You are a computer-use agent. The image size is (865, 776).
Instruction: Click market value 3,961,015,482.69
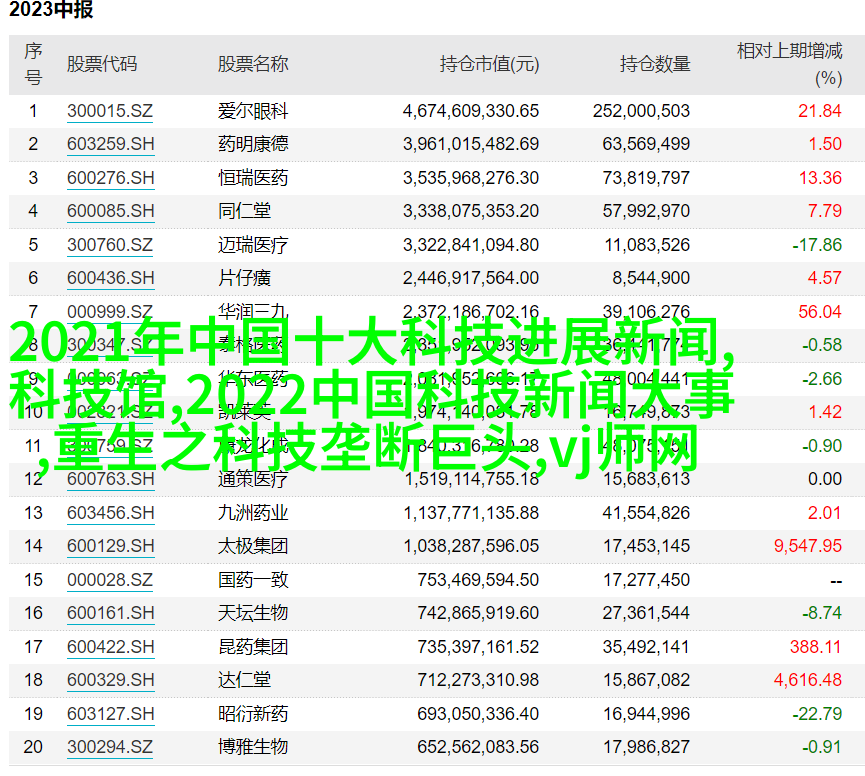tap(471, 144)
